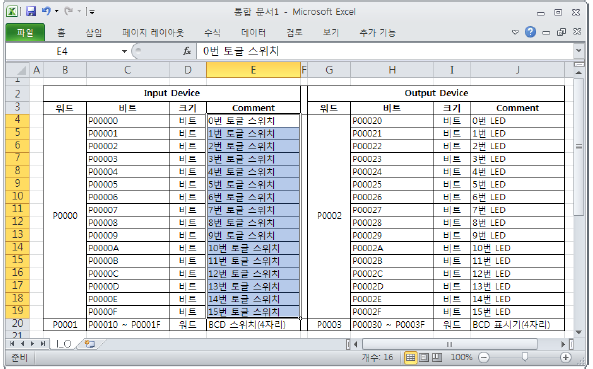Go to next sheet navigation arrow

click(33, 344)
